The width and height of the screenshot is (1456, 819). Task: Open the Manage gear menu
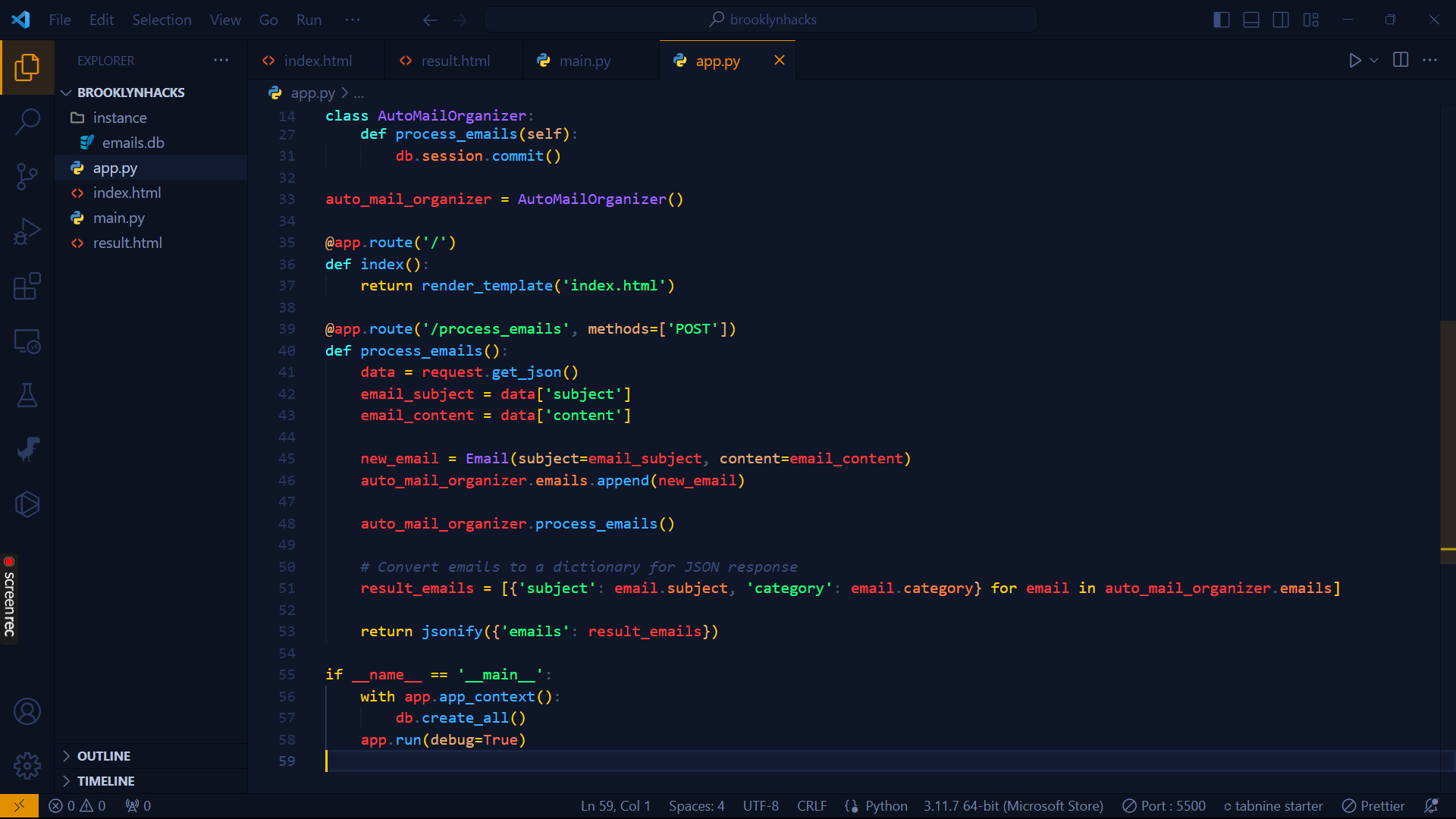click(27, 766)
